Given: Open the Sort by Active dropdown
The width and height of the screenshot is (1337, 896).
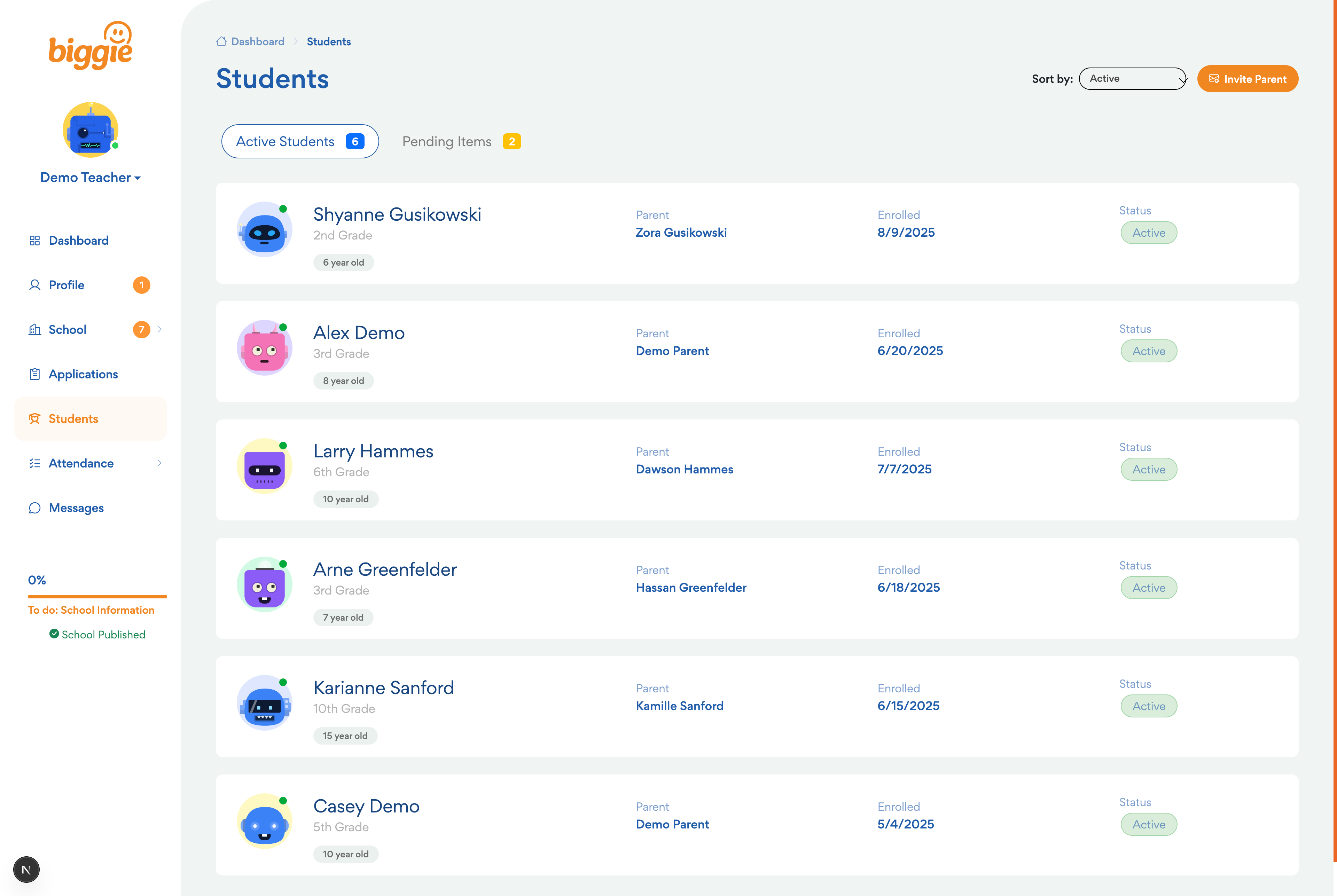Looking at the screenshot, I should pos(1132,78).
